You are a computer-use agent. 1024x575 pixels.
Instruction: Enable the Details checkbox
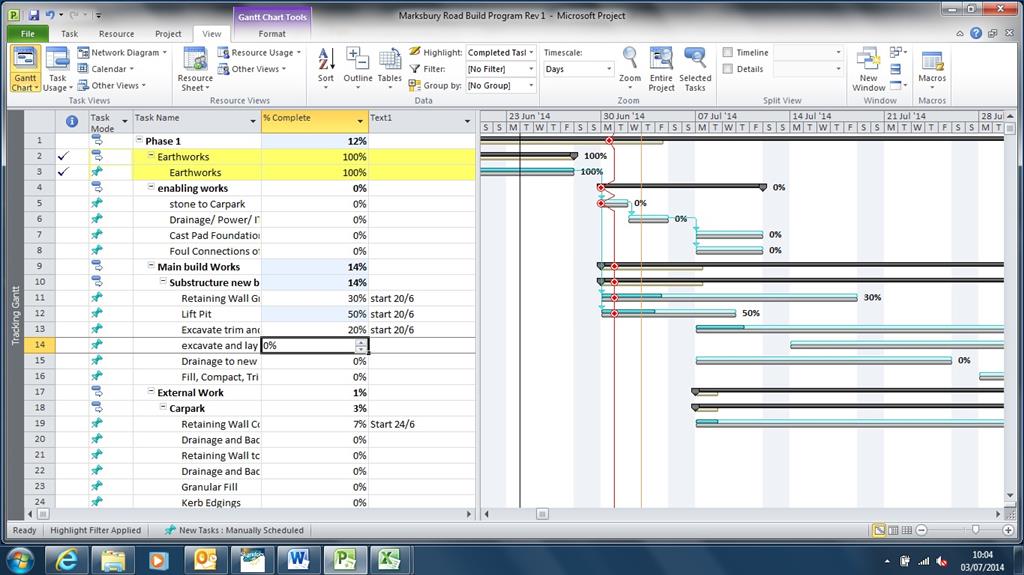tap(728, 69)
